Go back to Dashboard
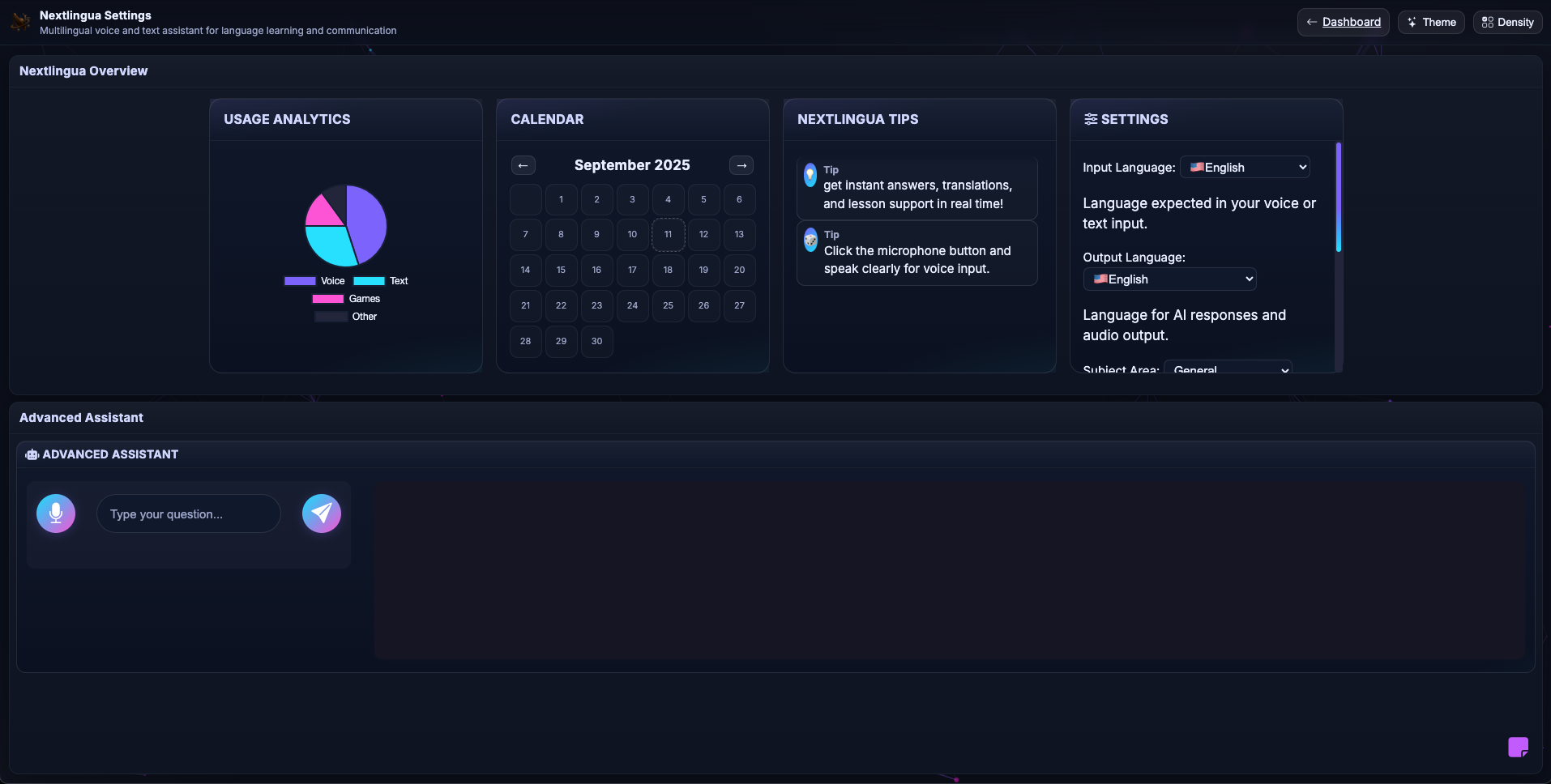 click(1344, 22)
